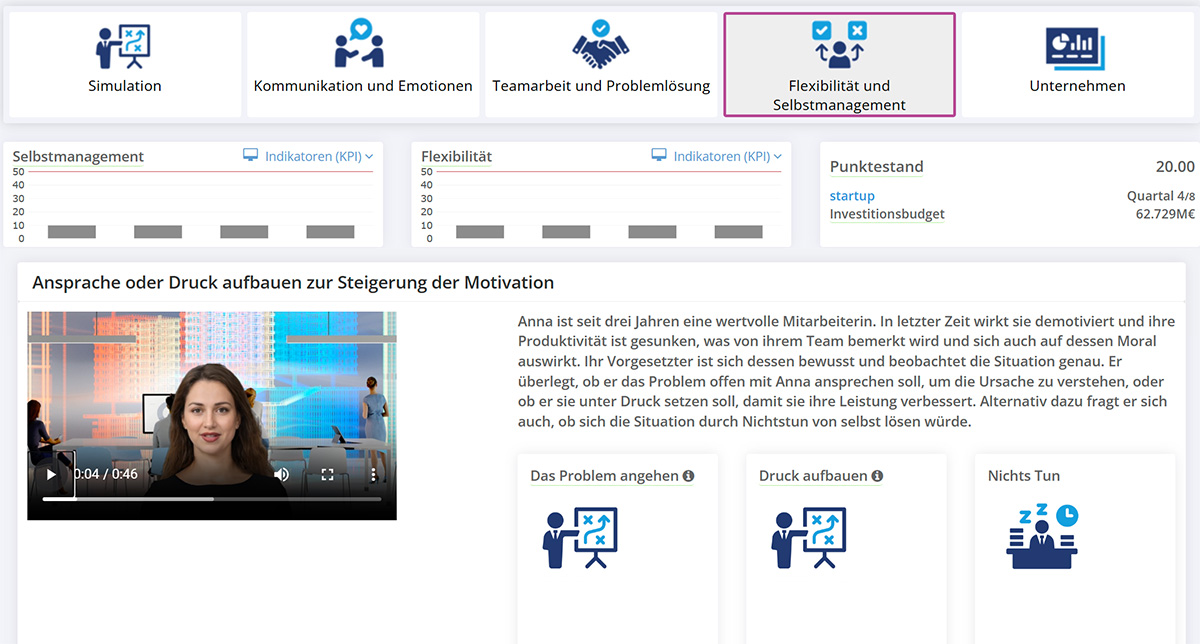Image resolution: width=1200 pixels, height=644 pixels.
Task: Click the Selbstmanagement chart title
Action: point(78,156)
